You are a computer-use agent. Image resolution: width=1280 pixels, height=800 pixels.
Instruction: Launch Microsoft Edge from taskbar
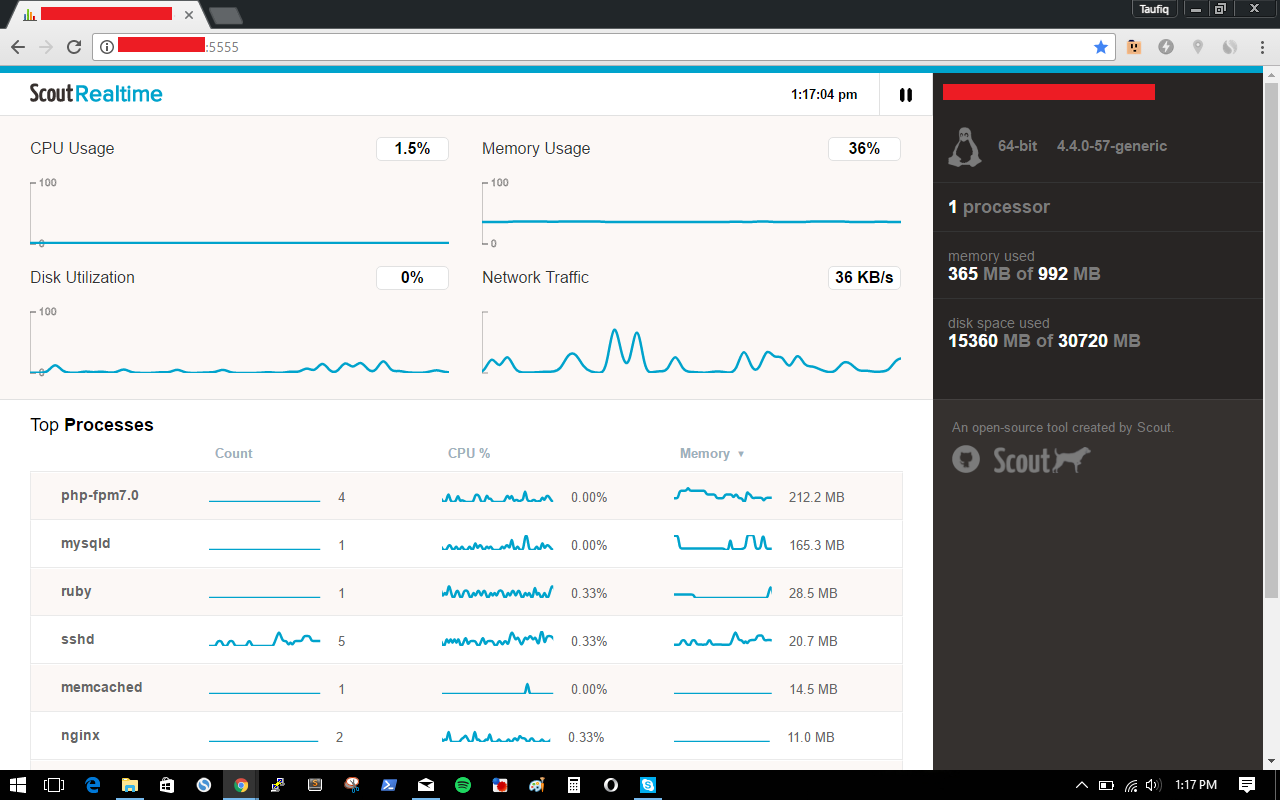coord(92,785)
